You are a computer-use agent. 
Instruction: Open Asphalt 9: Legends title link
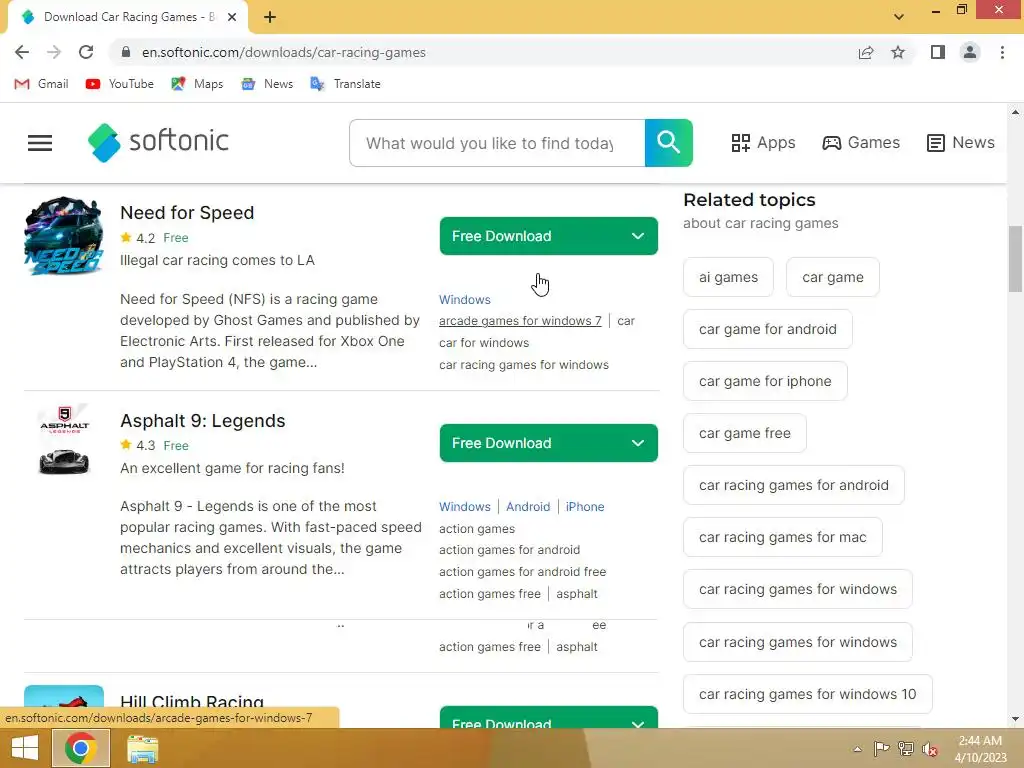click(x=202, y=421)
